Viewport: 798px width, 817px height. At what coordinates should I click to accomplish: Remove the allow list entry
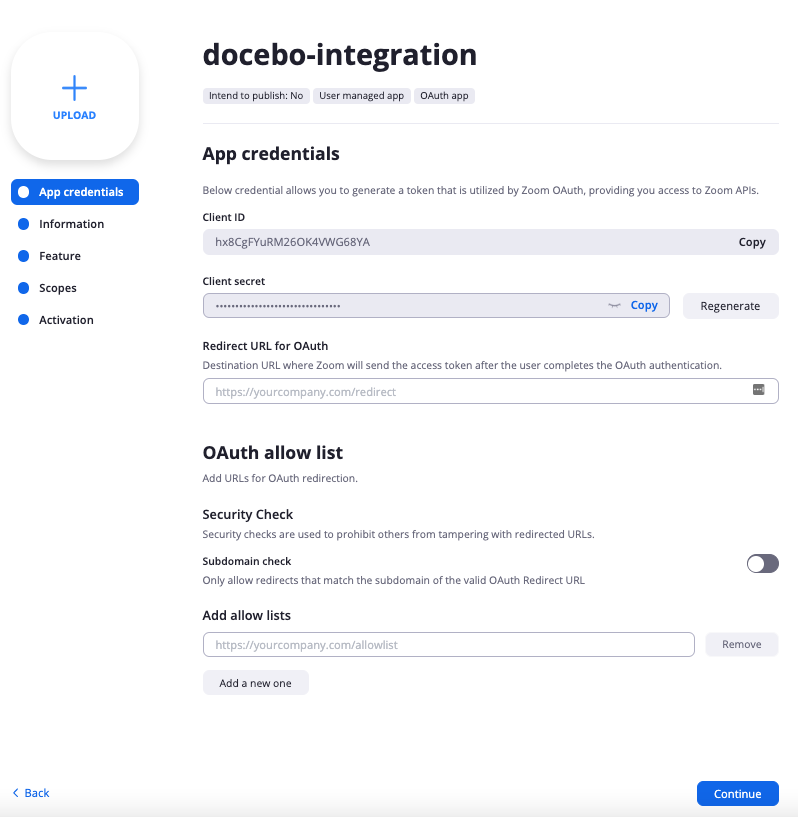tap(741, 645)
